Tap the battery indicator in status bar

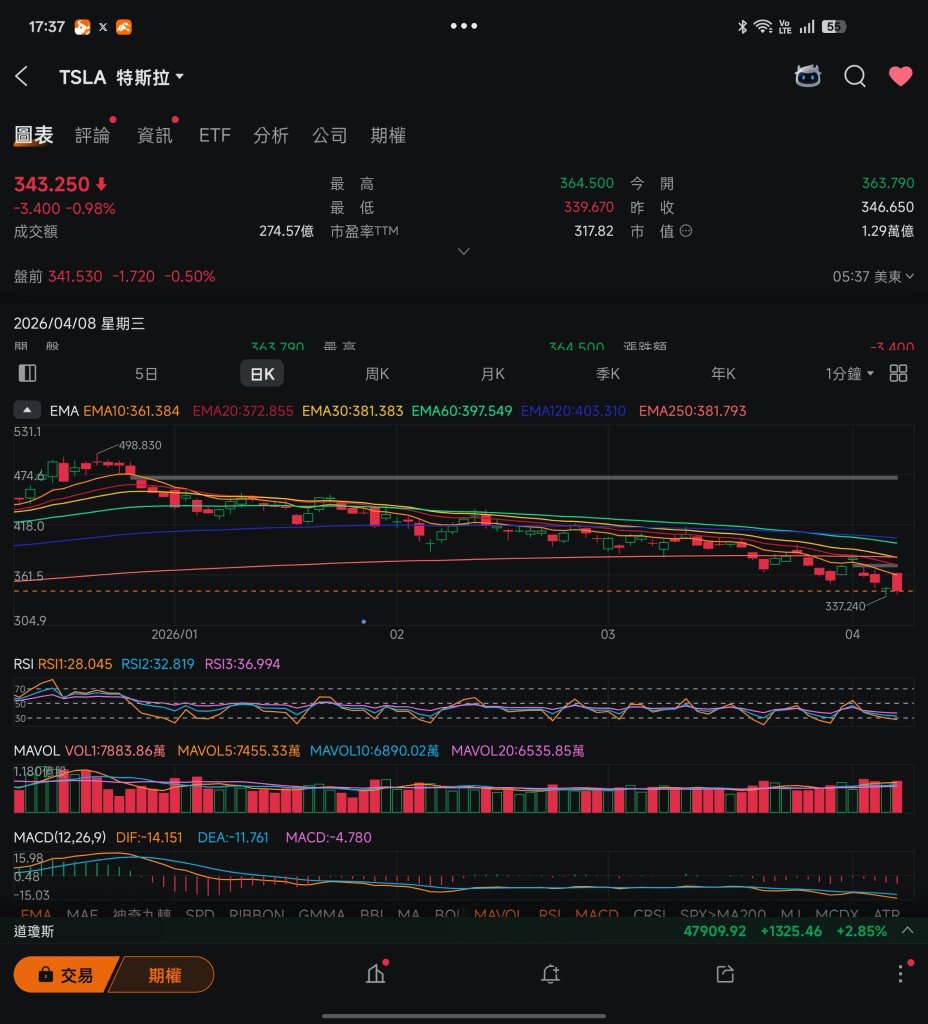click(x=834, y=27)
